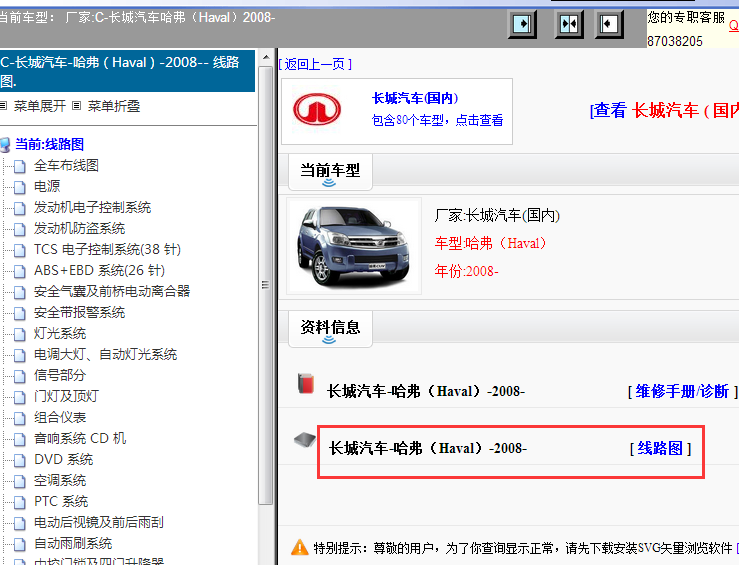
Task: Open the 线路图 link
Action: 660,448
